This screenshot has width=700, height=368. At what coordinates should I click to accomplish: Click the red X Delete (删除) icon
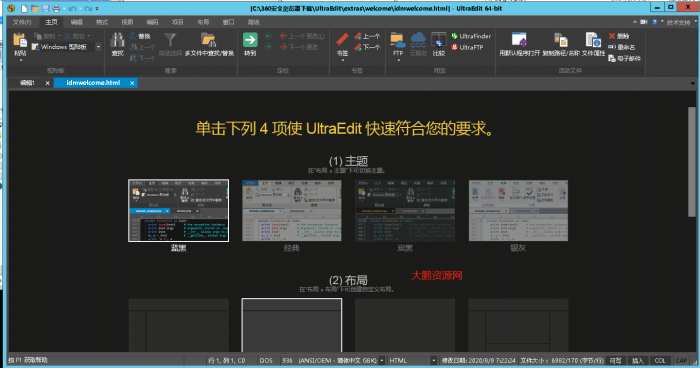point(612,36)
